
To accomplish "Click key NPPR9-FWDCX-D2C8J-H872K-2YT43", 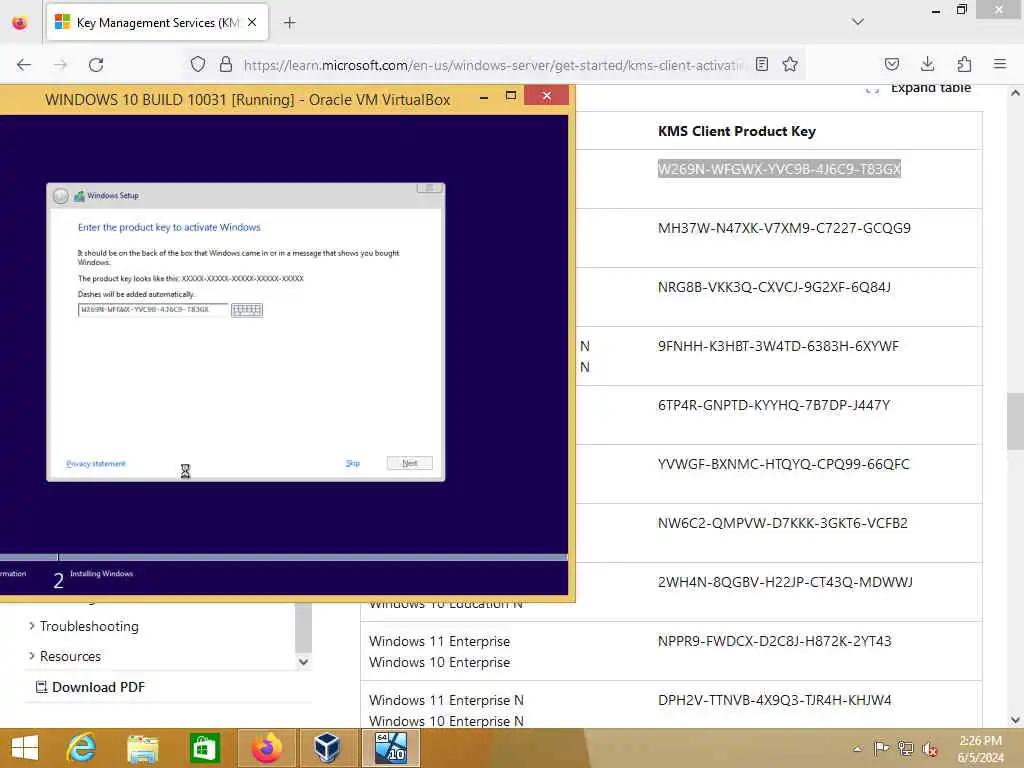I will coord(775,641).
